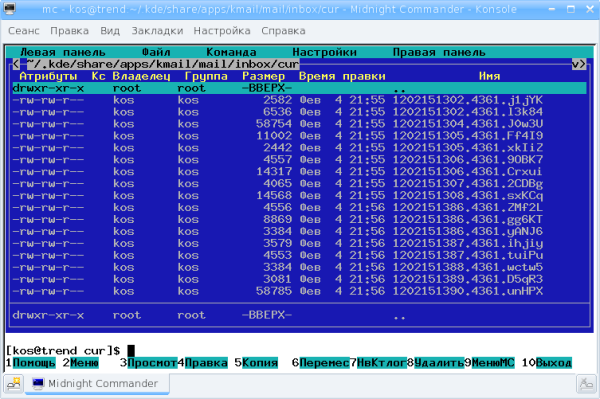Click the Время правки column header
This screenshot has height=399, width=600.
[x=342, y=76]
